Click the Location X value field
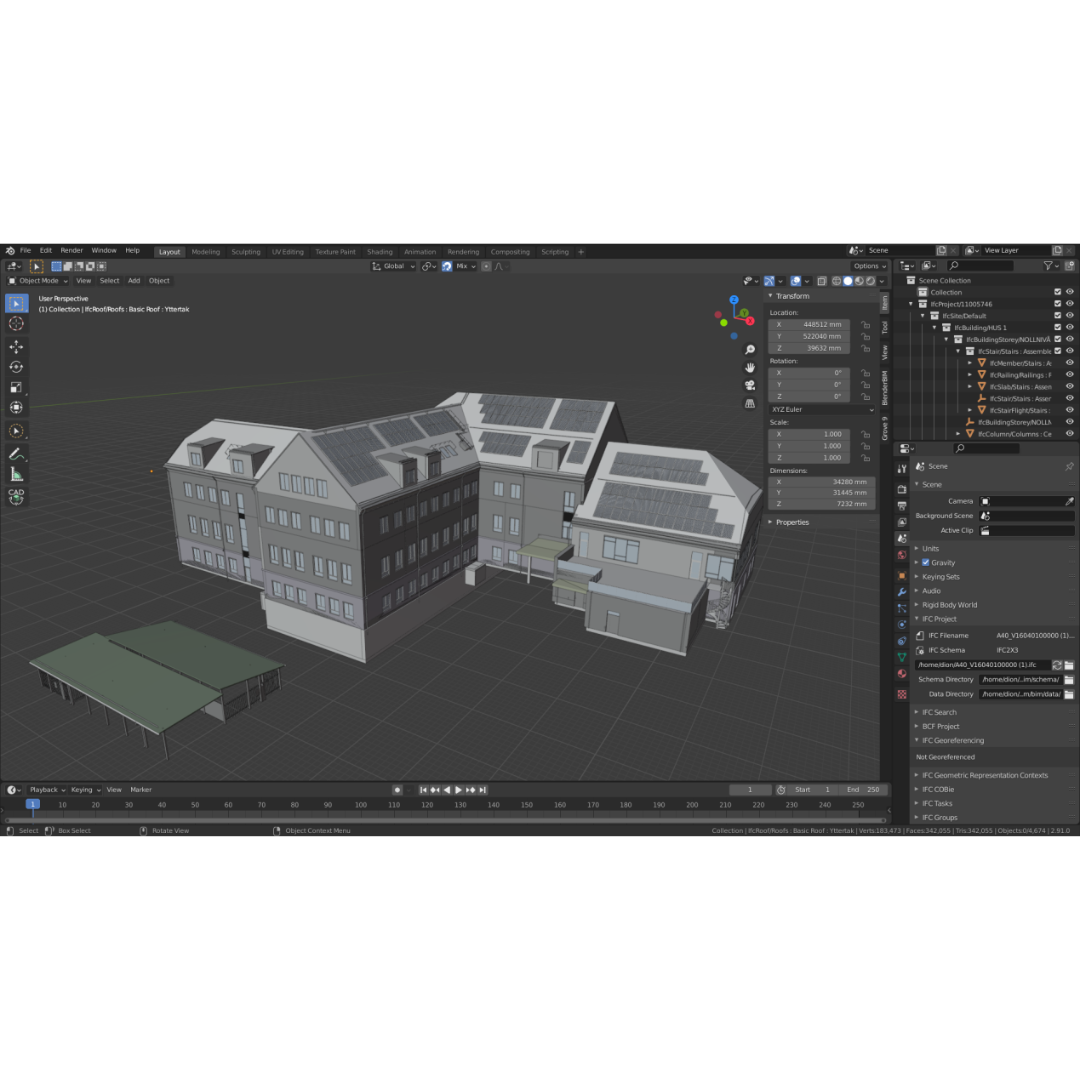The width and height of the screenshot is (1080, 1080). [822, 324]
